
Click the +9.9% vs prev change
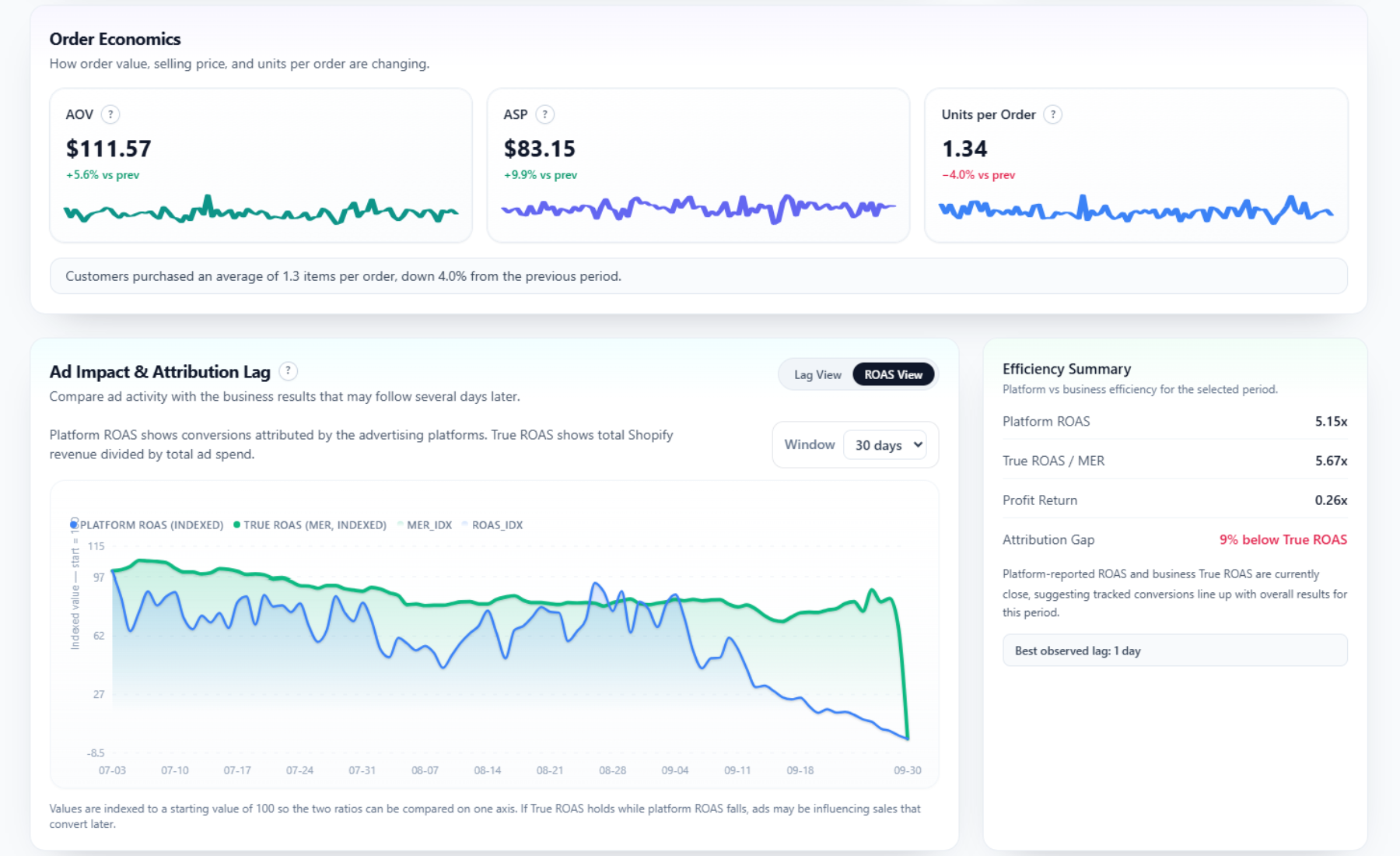(x=541, y=175)
